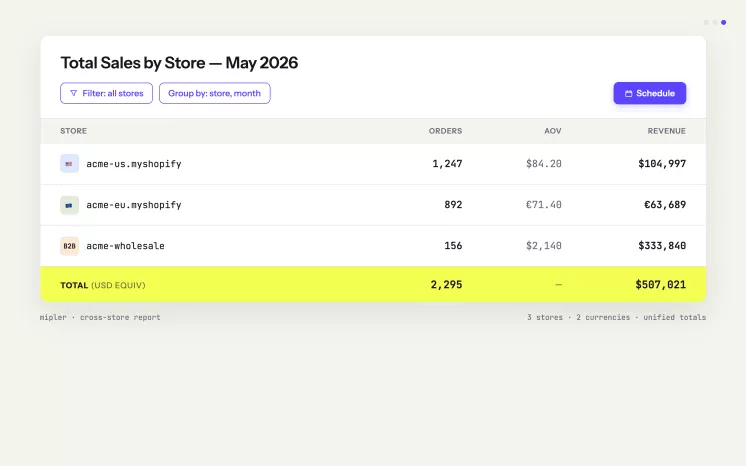Click the €71.40 AOV value
The image size is (746, 466).
click(x=544, y=205)
